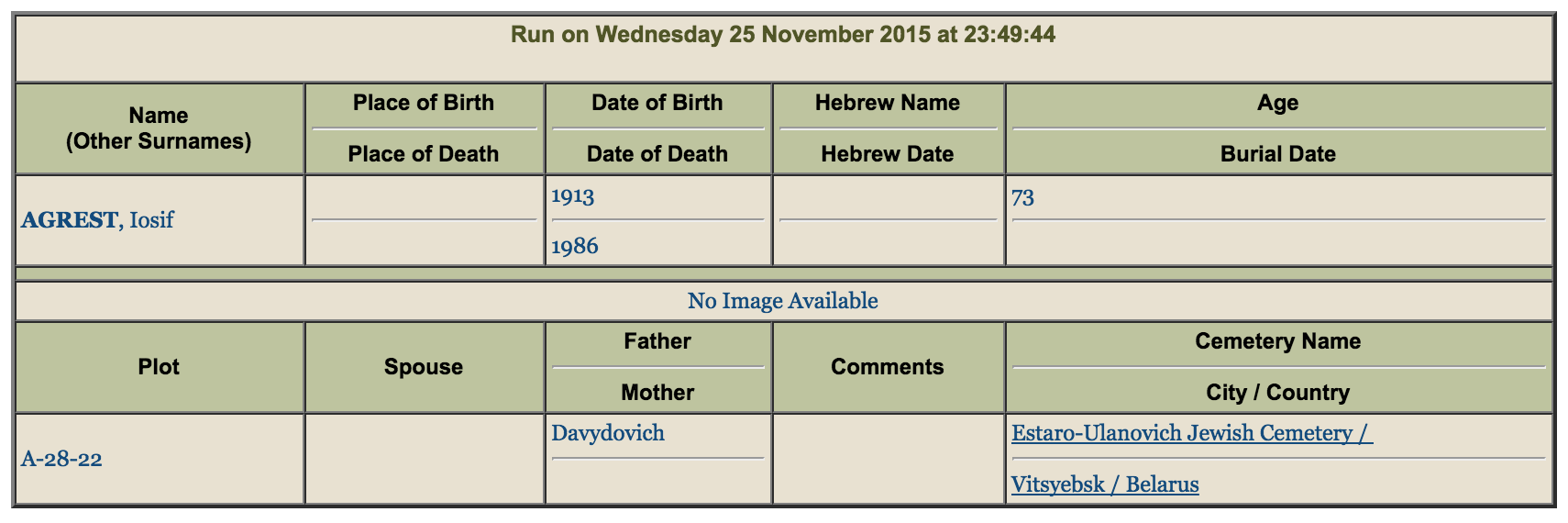This screenshot has width=1568, height=523.
Task: Click the Hebrew Name header
Action: [x=887, y=103]
